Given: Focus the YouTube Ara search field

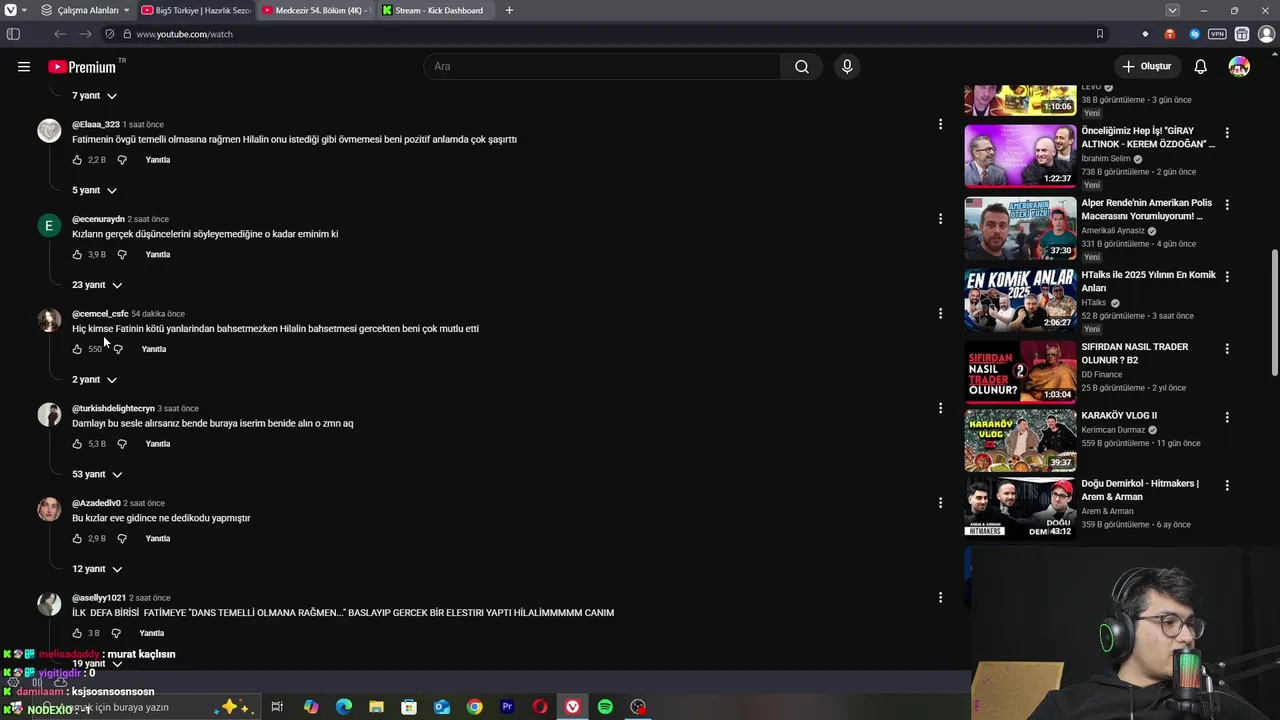Looking at the screenshot, I should coord(603,67).
